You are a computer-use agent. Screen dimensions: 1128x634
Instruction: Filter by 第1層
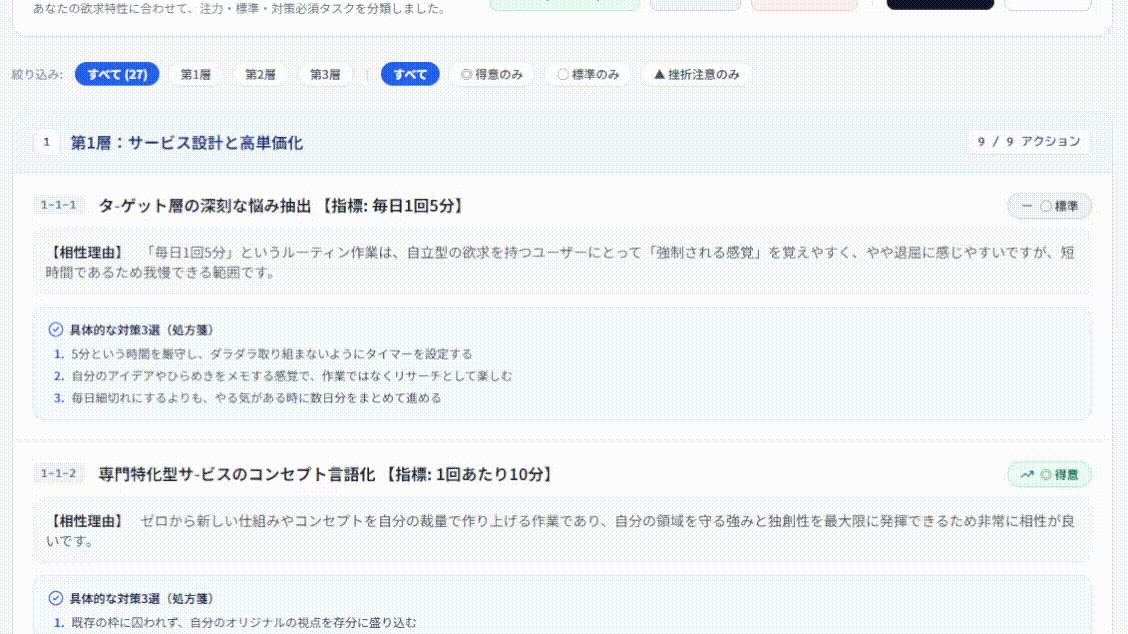tap(195, 74)
